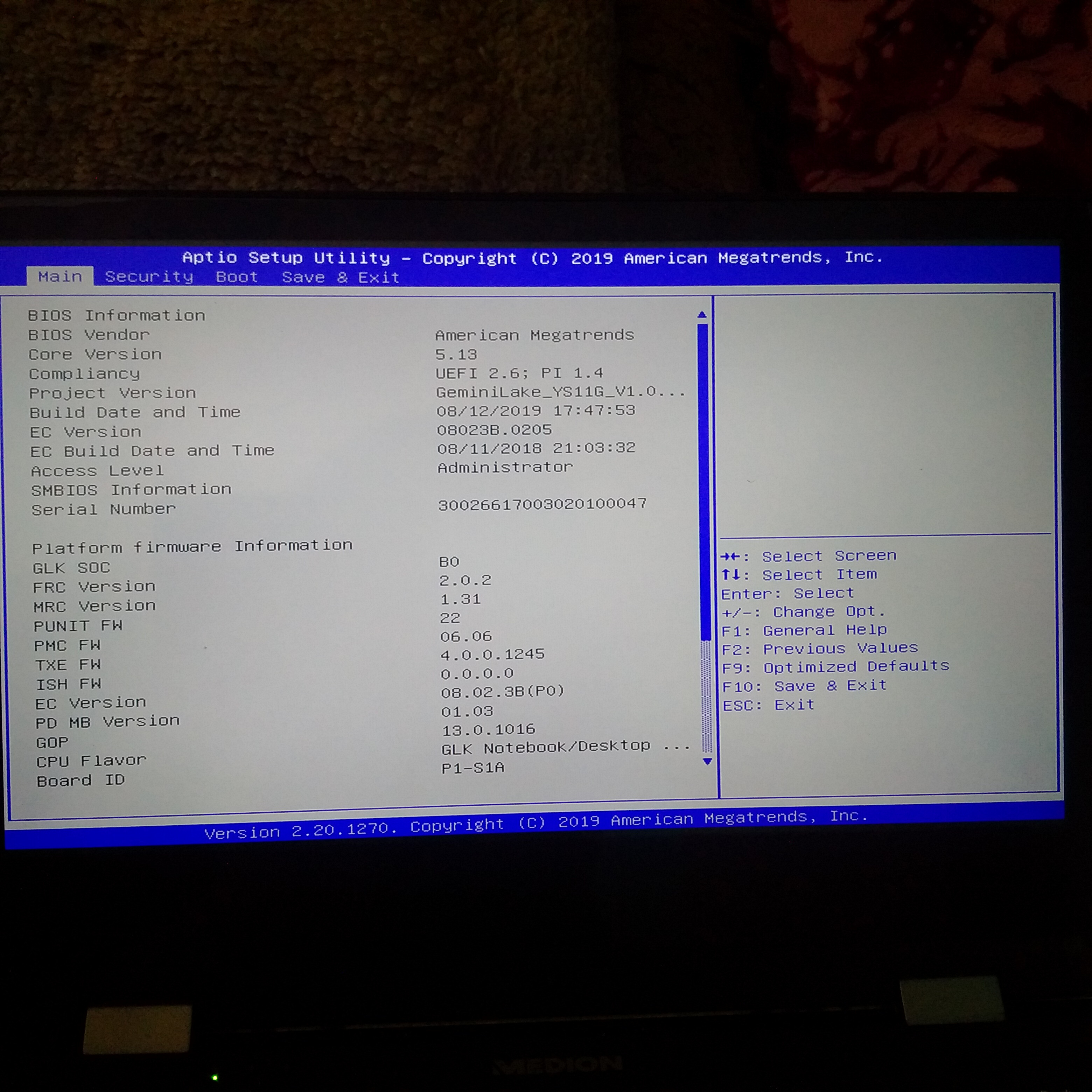Select the MRC Version label
The width and height of the screenshot is (1092, 1092).
94,607
